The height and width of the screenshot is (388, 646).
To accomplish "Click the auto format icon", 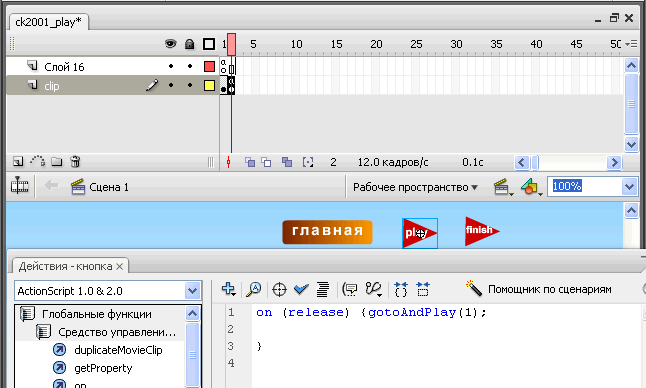I will point(323,290).
